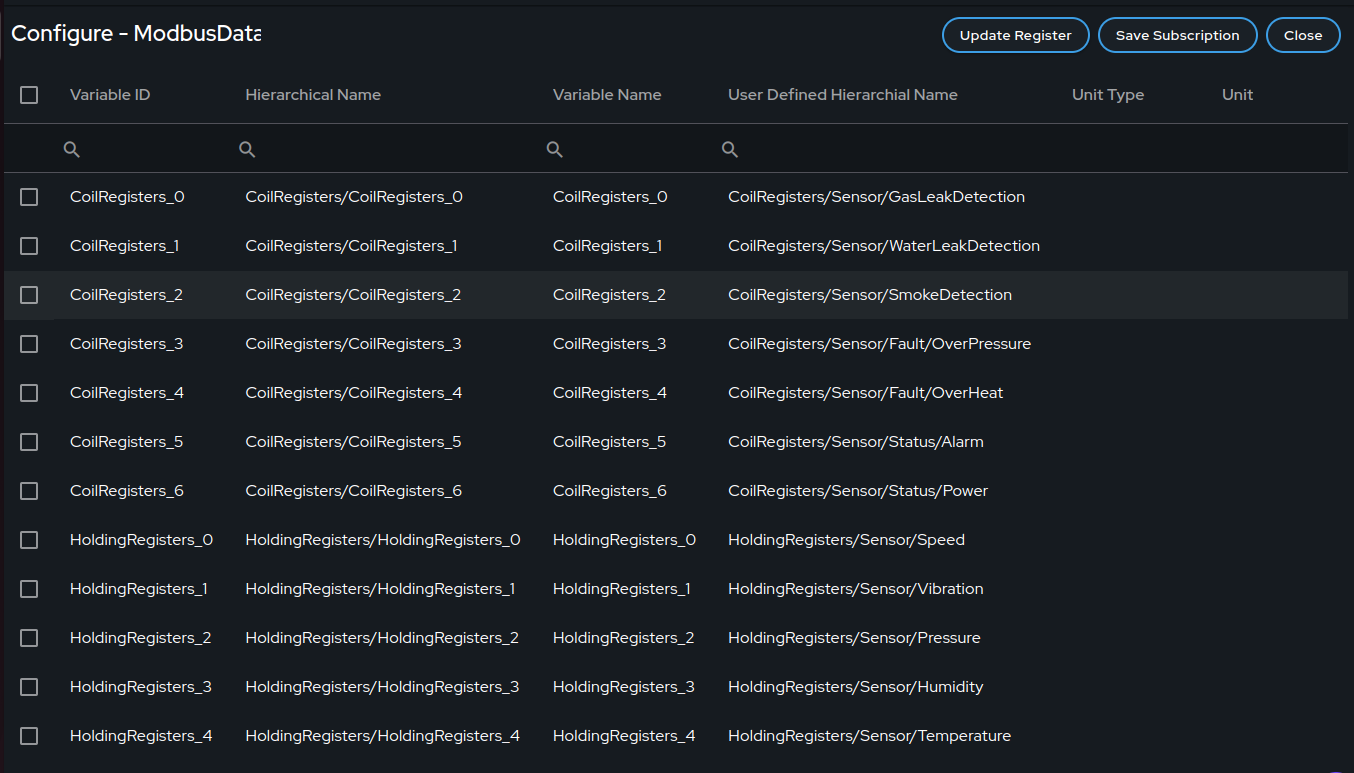Check the CoilRegisters_5 row checkbox
The height and width of the screenshot is (773, 1354).
pyautogui.click(x=29, y=442)
